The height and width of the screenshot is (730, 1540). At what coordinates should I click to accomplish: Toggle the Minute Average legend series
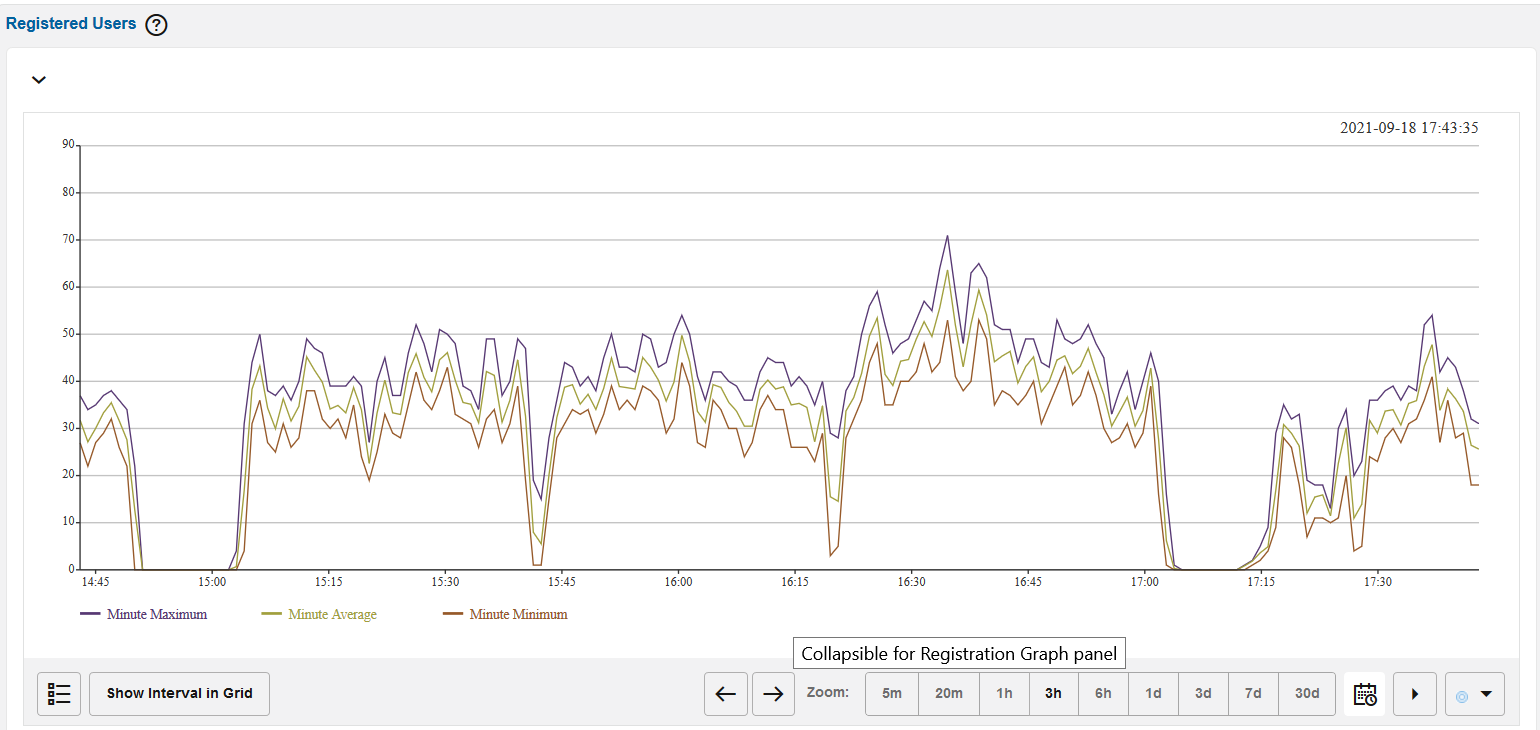[x=332, y=615]
